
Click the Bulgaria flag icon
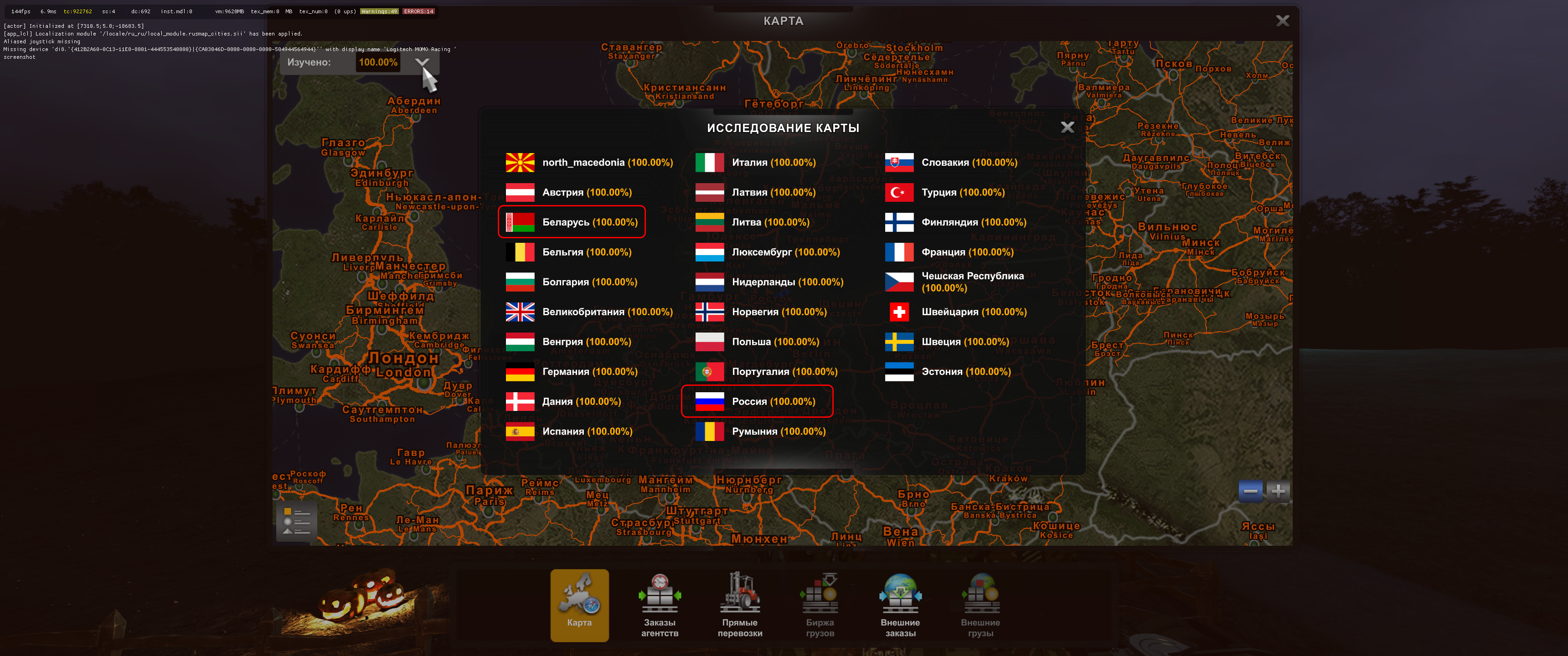click(x=520, y=282)
